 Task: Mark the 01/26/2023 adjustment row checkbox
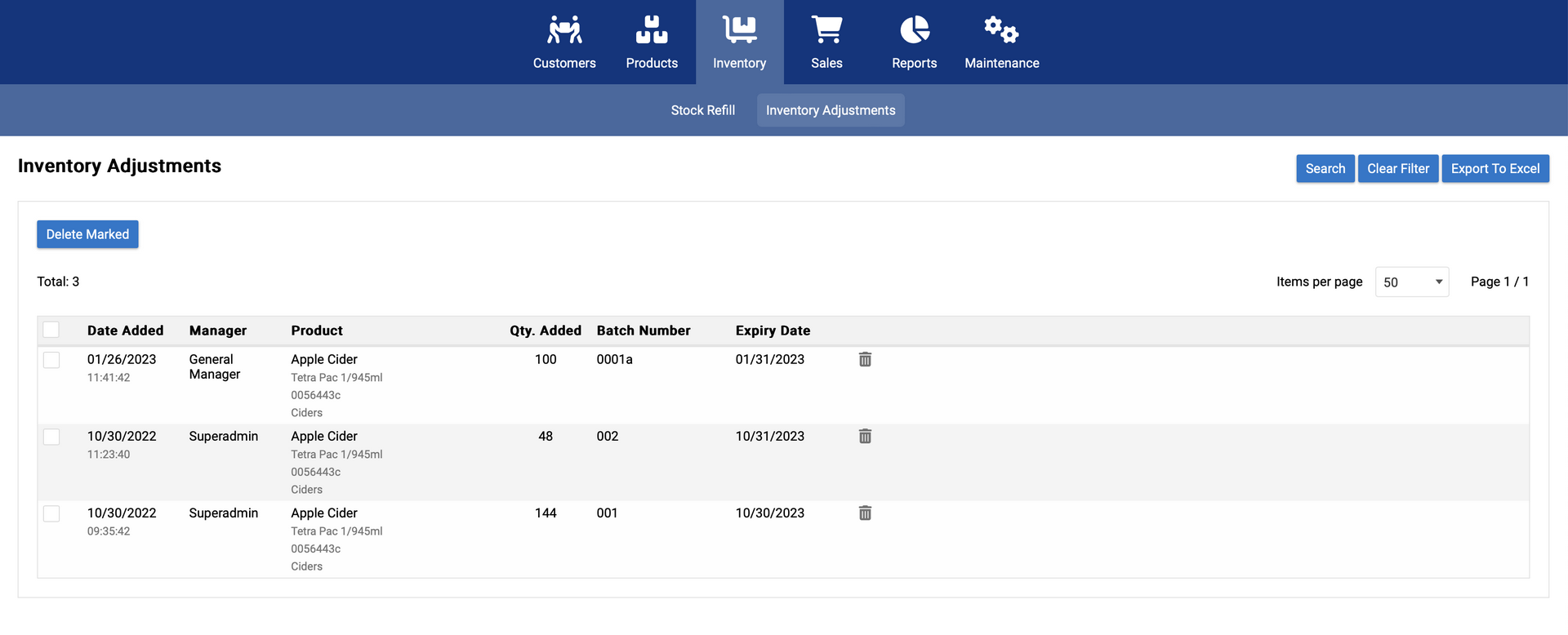pos(51,360)
